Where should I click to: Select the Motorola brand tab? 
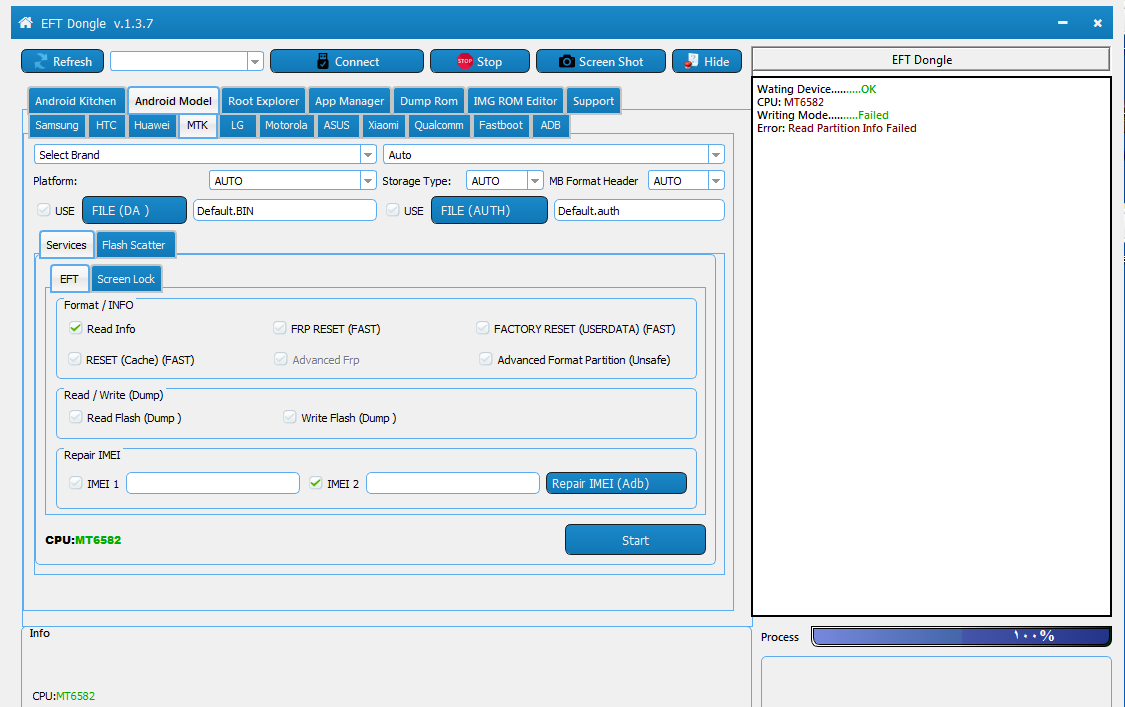point(286,125)
